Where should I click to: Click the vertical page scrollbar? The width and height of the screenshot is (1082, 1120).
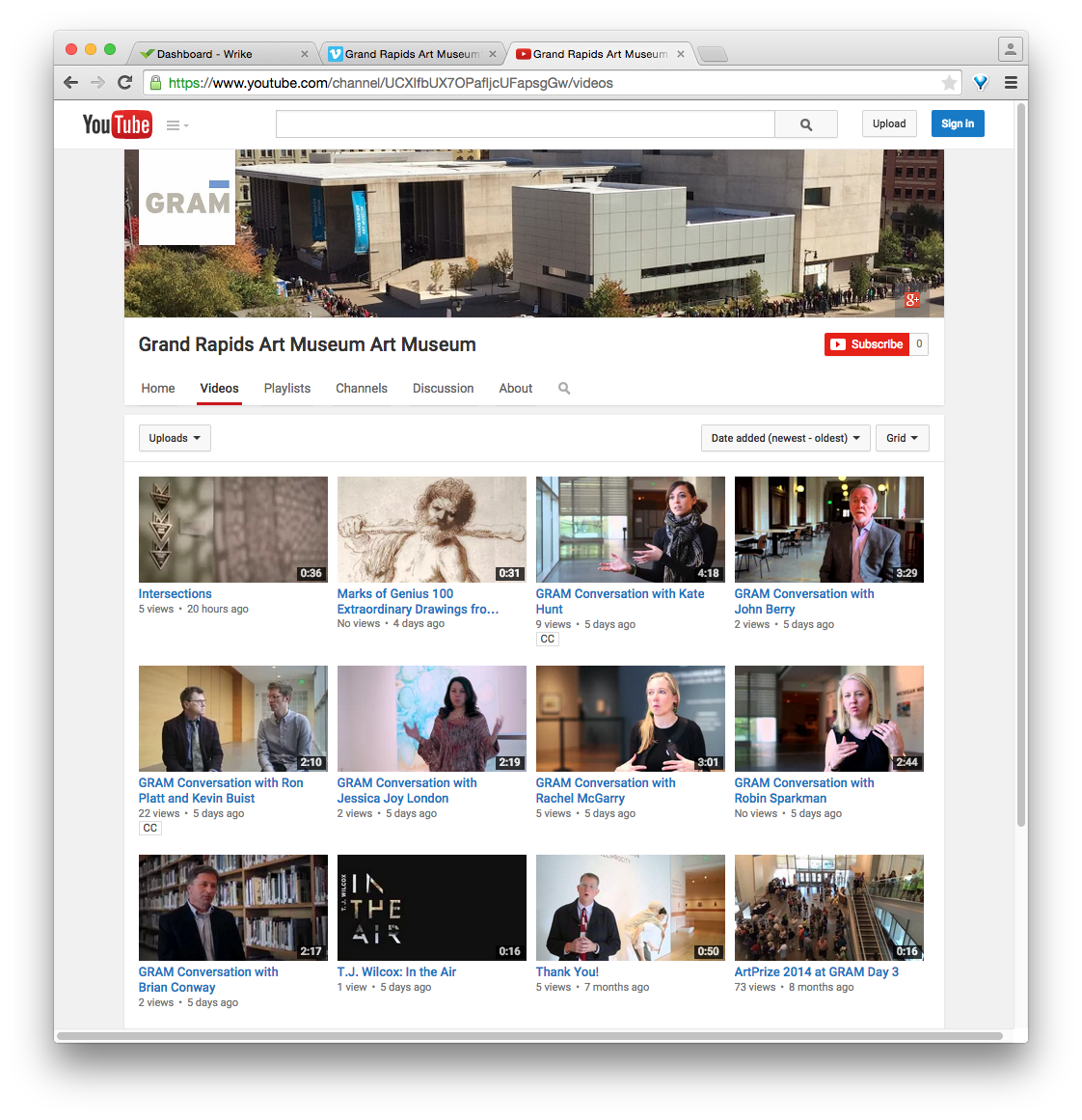click(x=1021, y=464)
